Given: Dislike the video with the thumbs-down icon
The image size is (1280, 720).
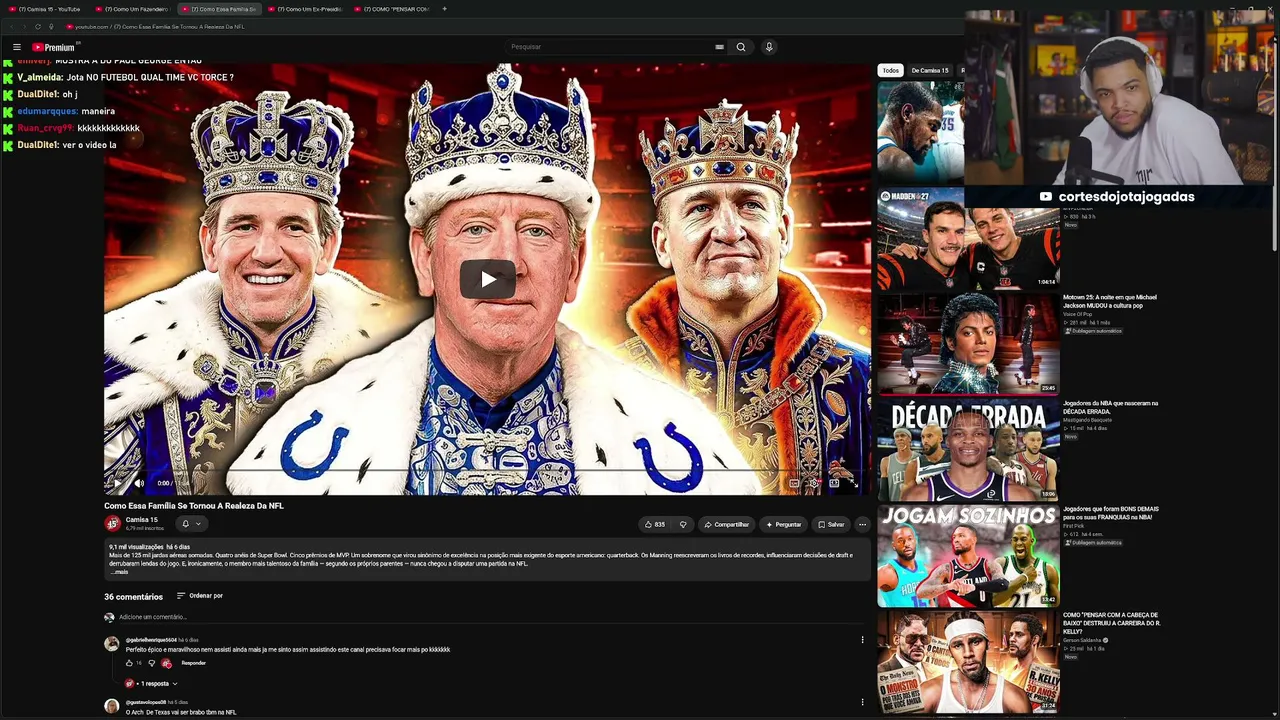Looking at the screenshot, I should [683, 524].
